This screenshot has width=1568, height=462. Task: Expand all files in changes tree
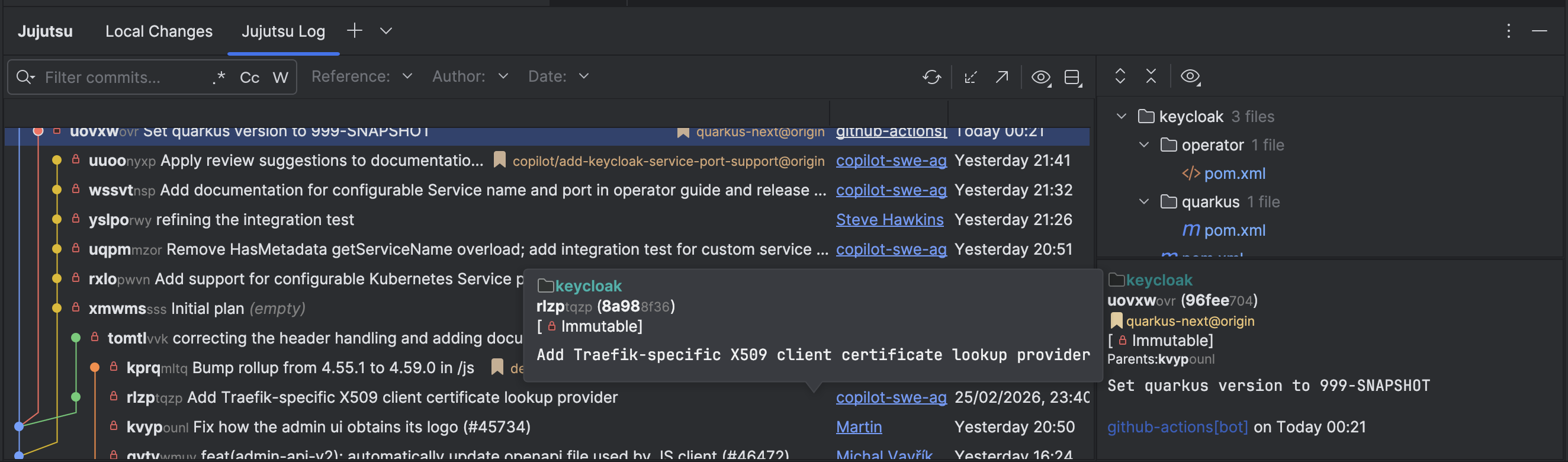pyautogui.click(x=1120, y=76)
